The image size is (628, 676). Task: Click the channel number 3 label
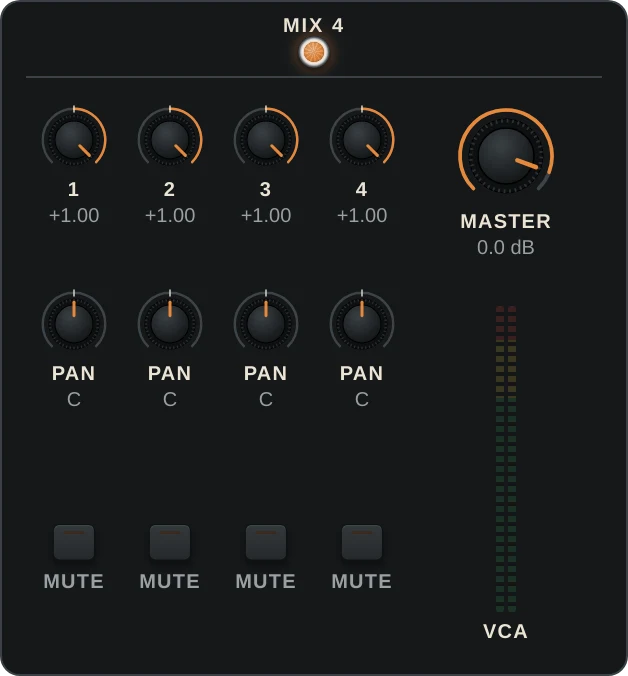click(266, 189)
